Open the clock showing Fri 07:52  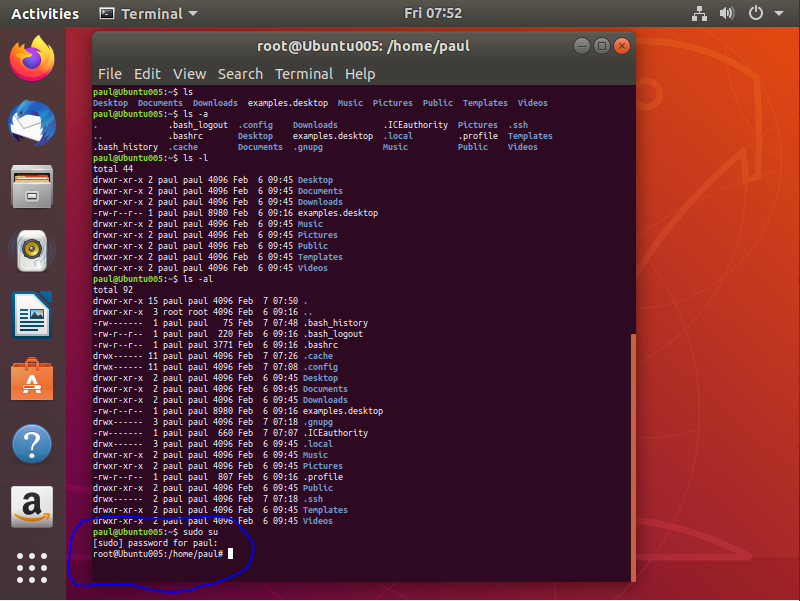pos(433,13)
